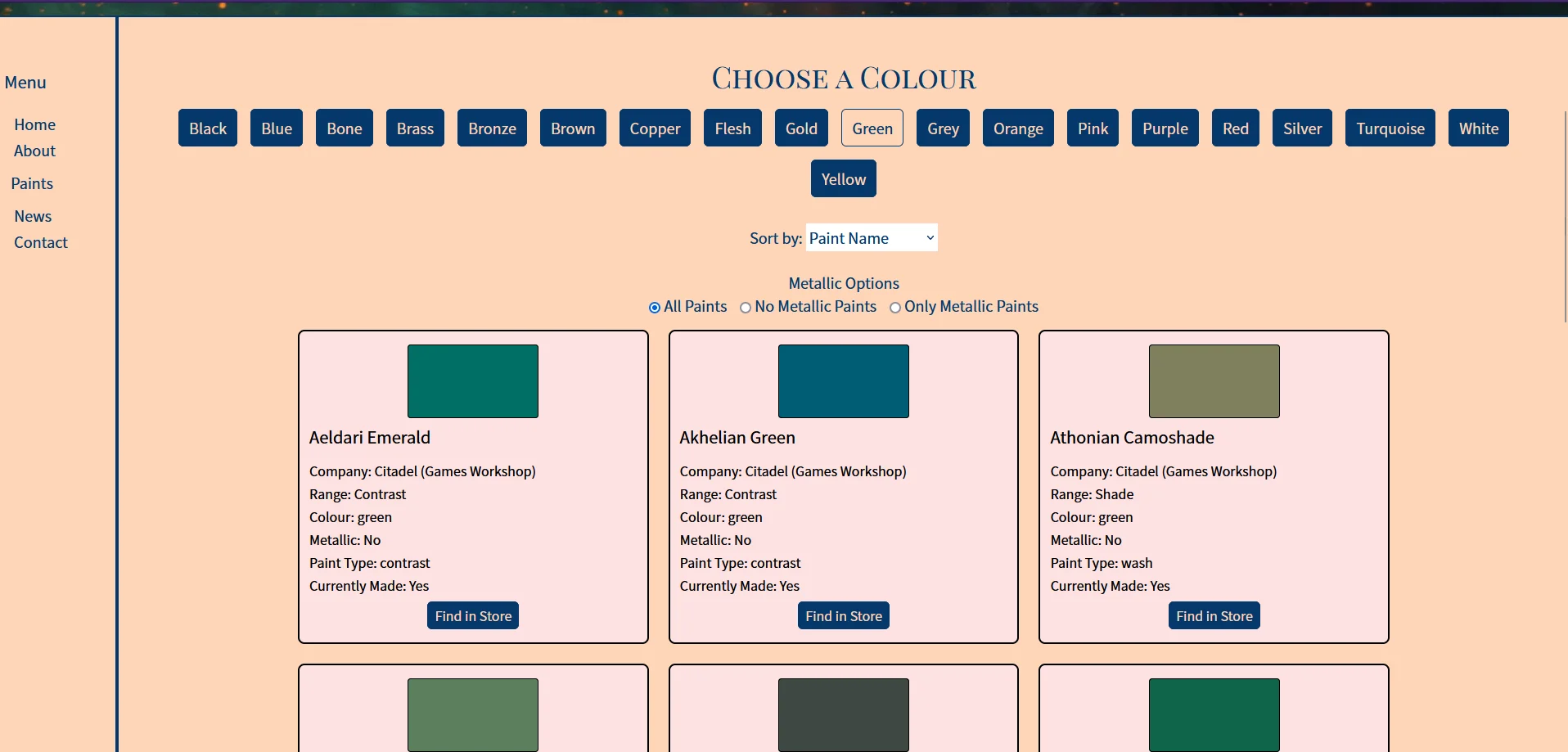
Task: Pick the Brown colour button
Action: [573, 128]
